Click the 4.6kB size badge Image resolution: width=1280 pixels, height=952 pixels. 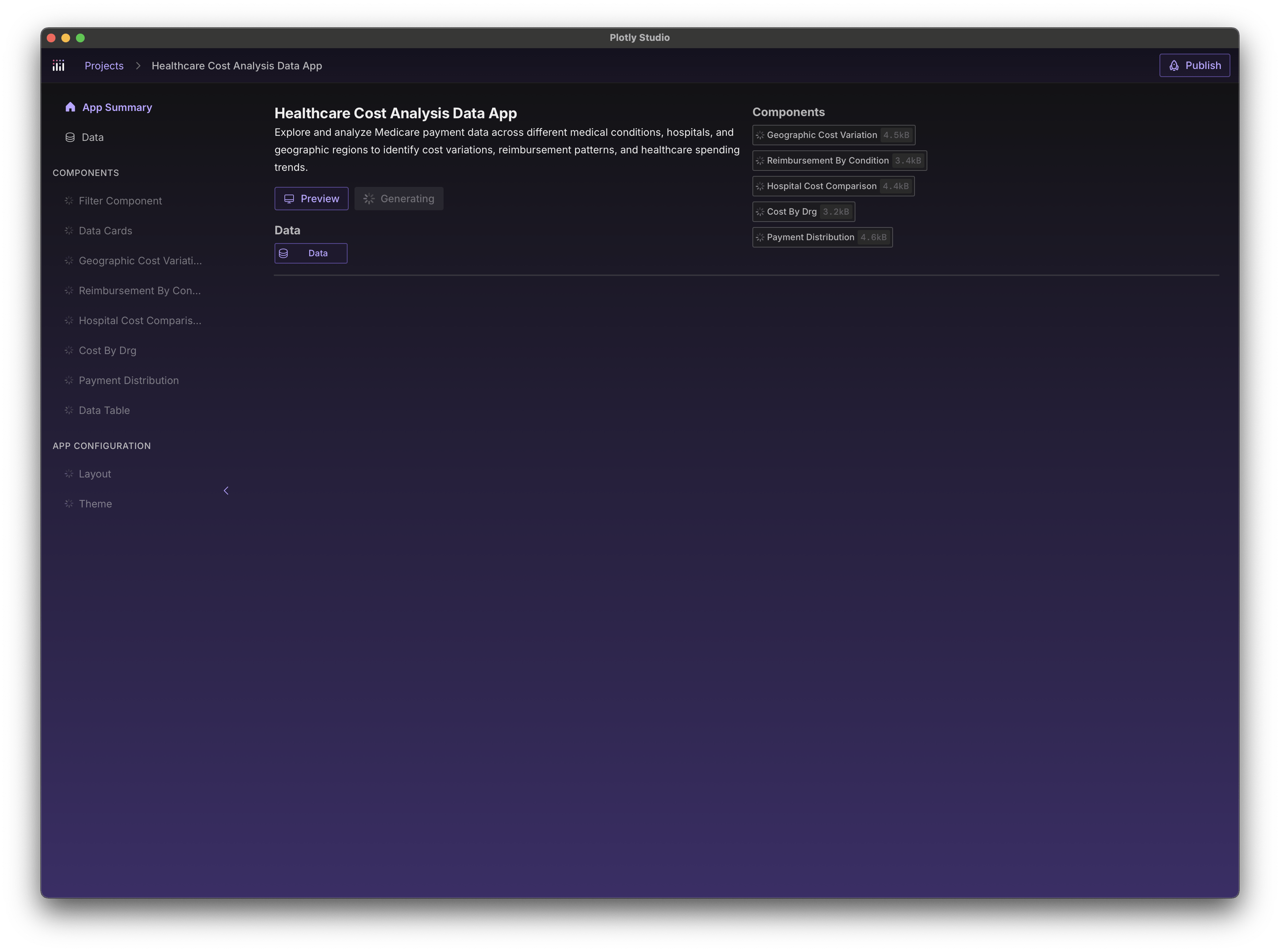[873, 237]
